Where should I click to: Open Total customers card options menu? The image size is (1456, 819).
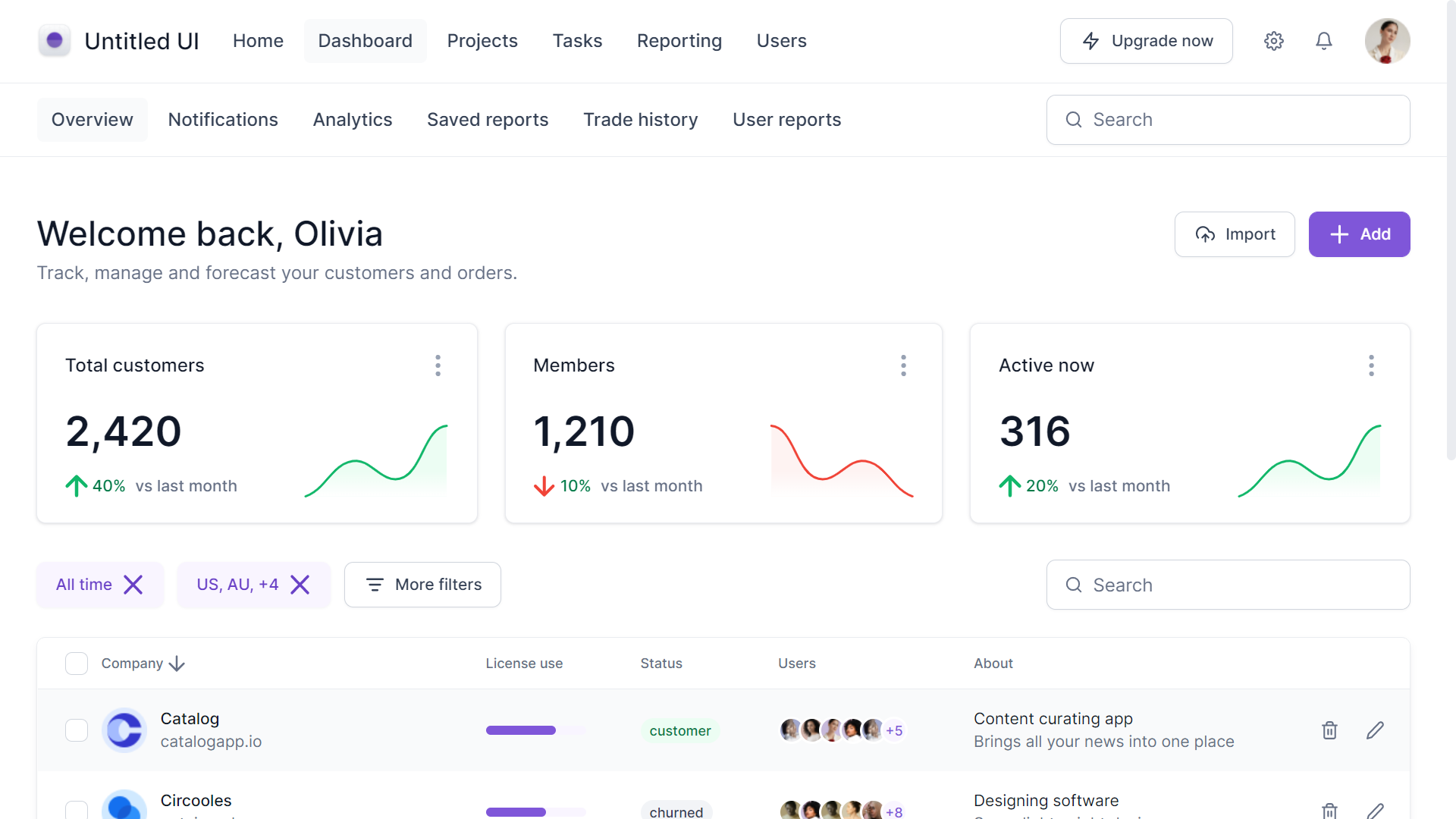pyautogui.click(x=438, y=366)
